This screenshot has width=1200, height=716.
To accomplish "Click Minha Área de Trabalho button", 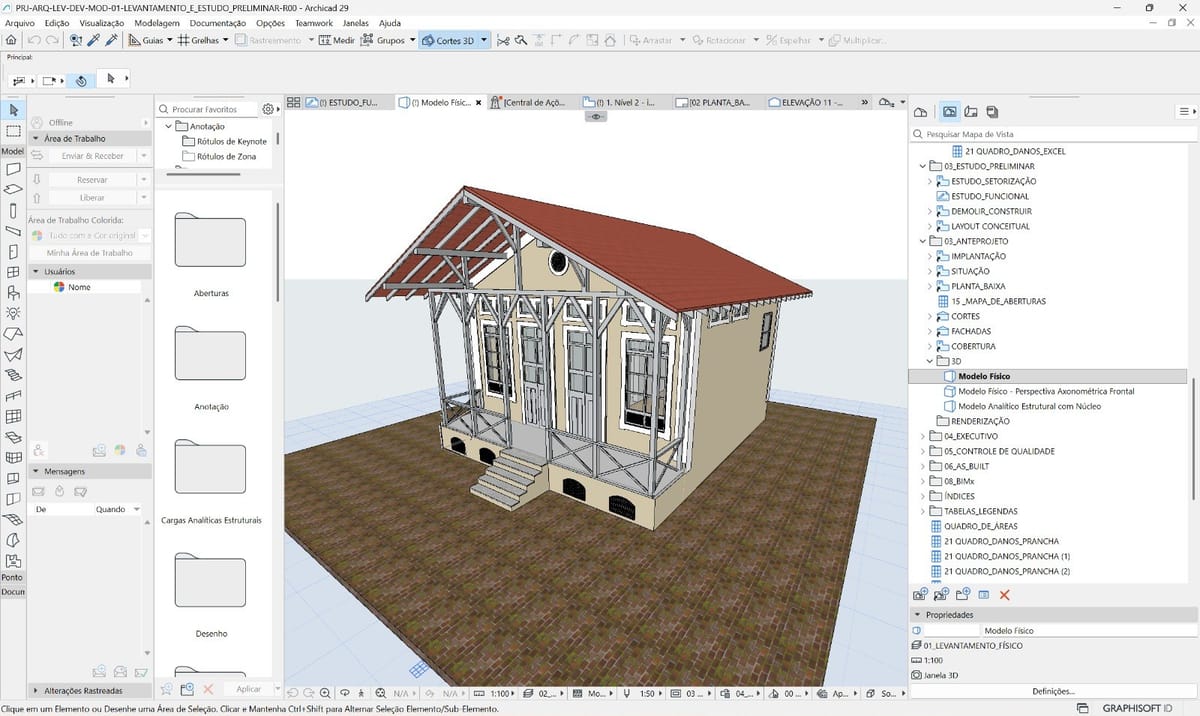I will (x=90, y=253).
